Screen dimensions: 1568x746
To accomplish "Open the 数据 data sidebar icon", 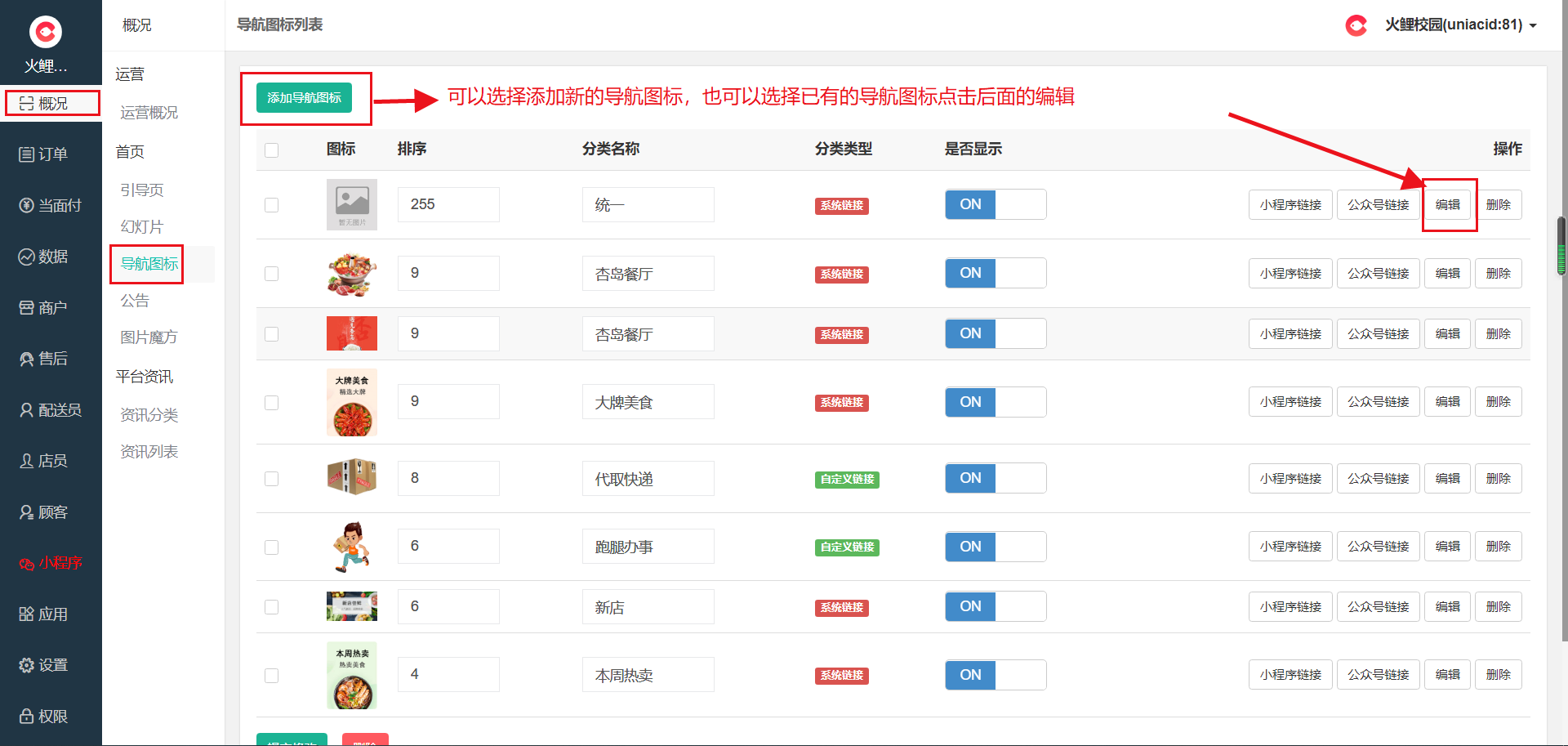I will [x=27, y=257].
